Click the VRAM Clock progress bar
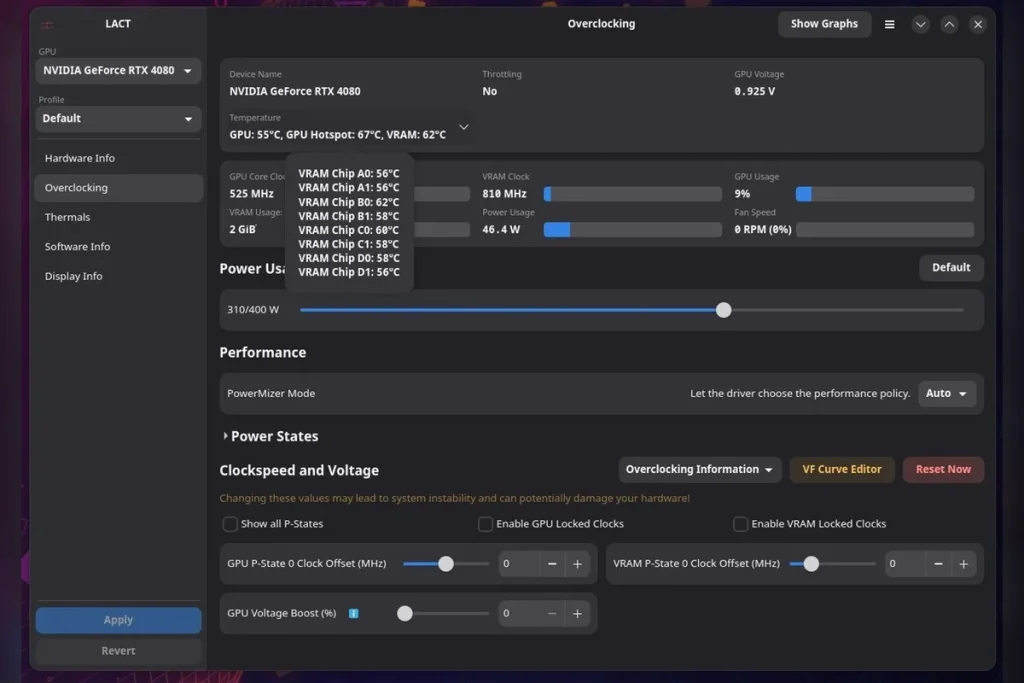Image resolution: width=1024 pixels, height=683 pixels. pyautogui.click(x=633, y=194)
